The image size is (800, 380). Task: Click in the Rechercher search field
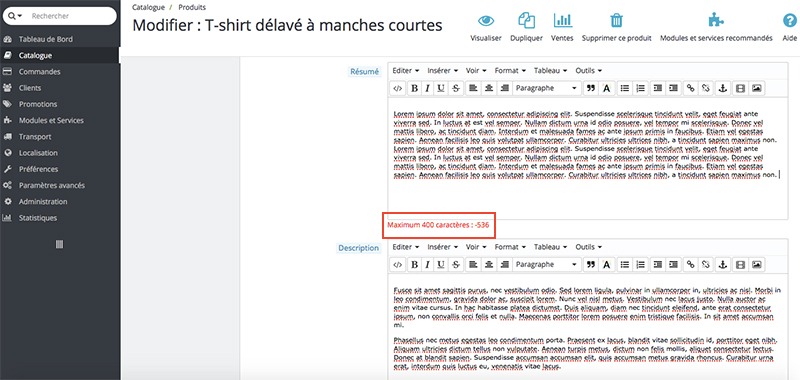tap(70, 16)
